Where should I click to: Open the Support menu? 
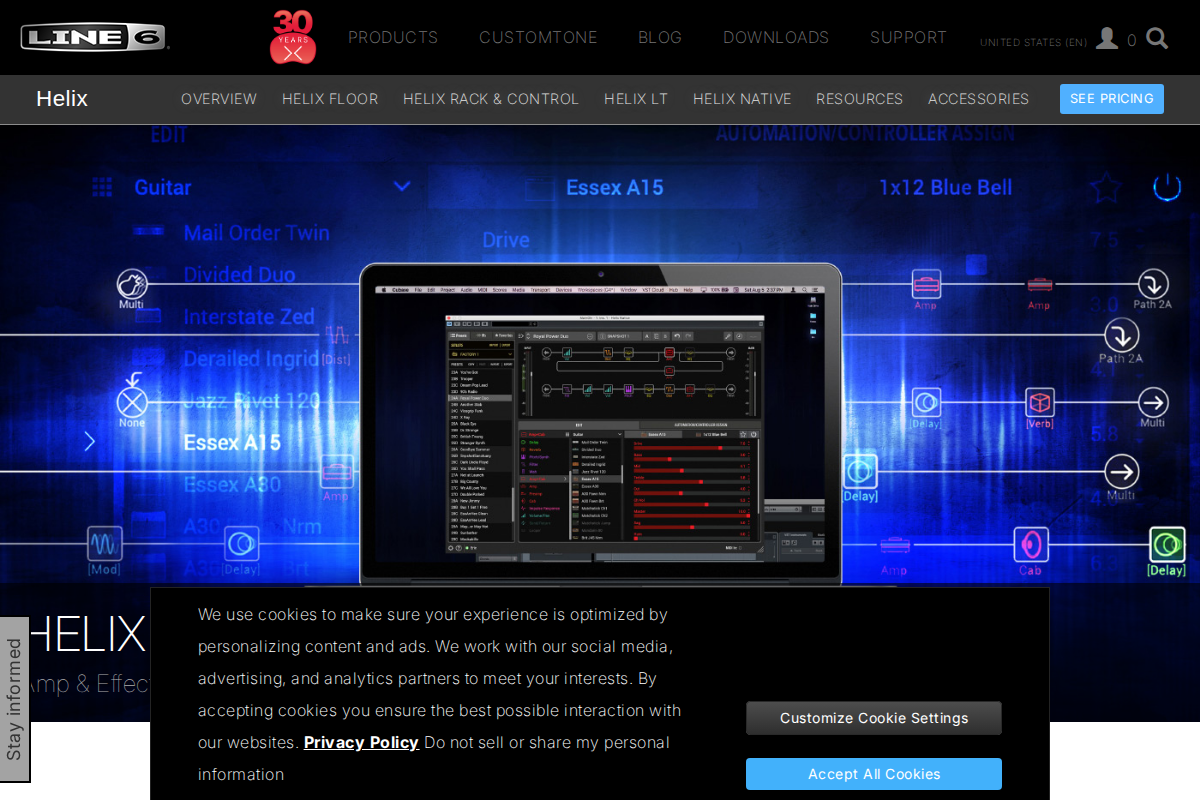pyautogui.click(x=908, y=37)
